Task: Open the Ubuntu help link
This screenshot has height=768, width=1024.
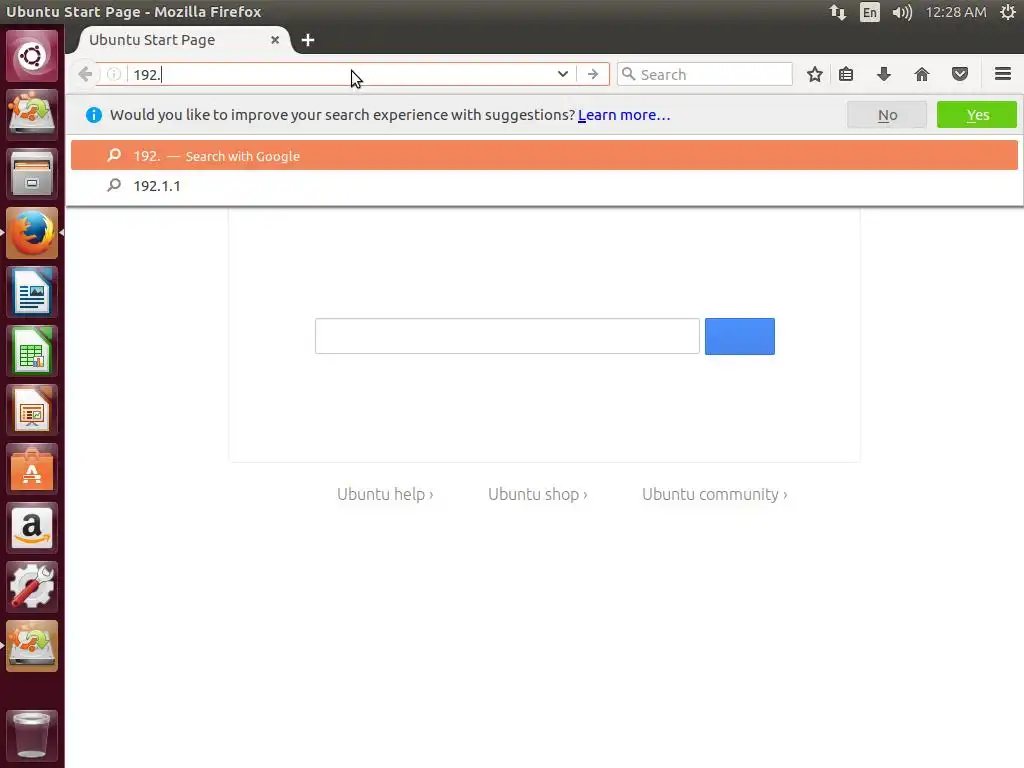Action: [x=385, y=494]
